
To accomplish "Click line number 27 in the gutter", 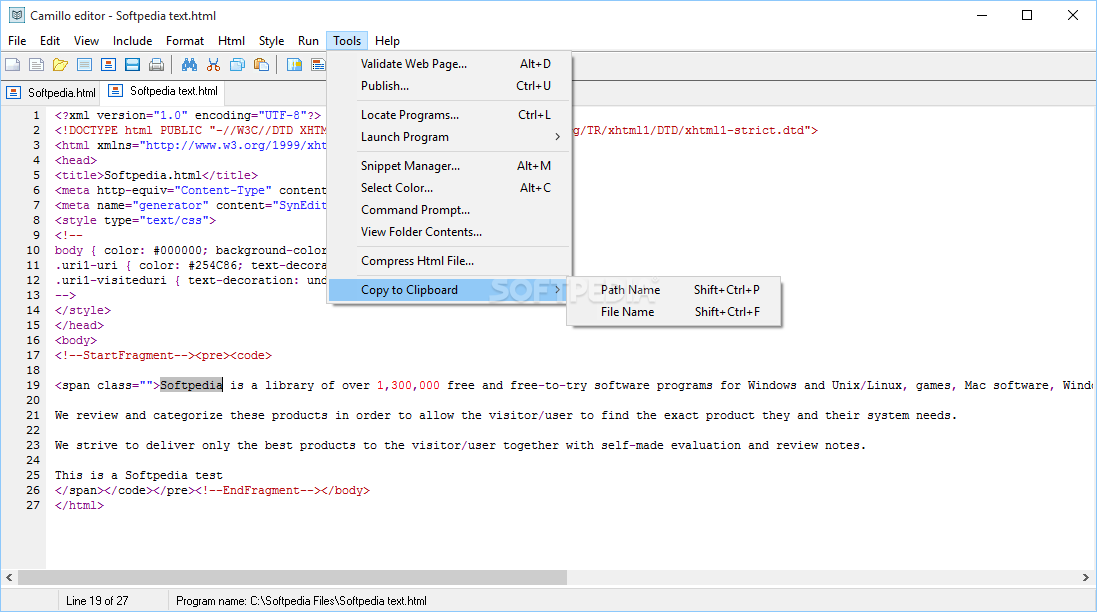I will (x=33, y=505).
